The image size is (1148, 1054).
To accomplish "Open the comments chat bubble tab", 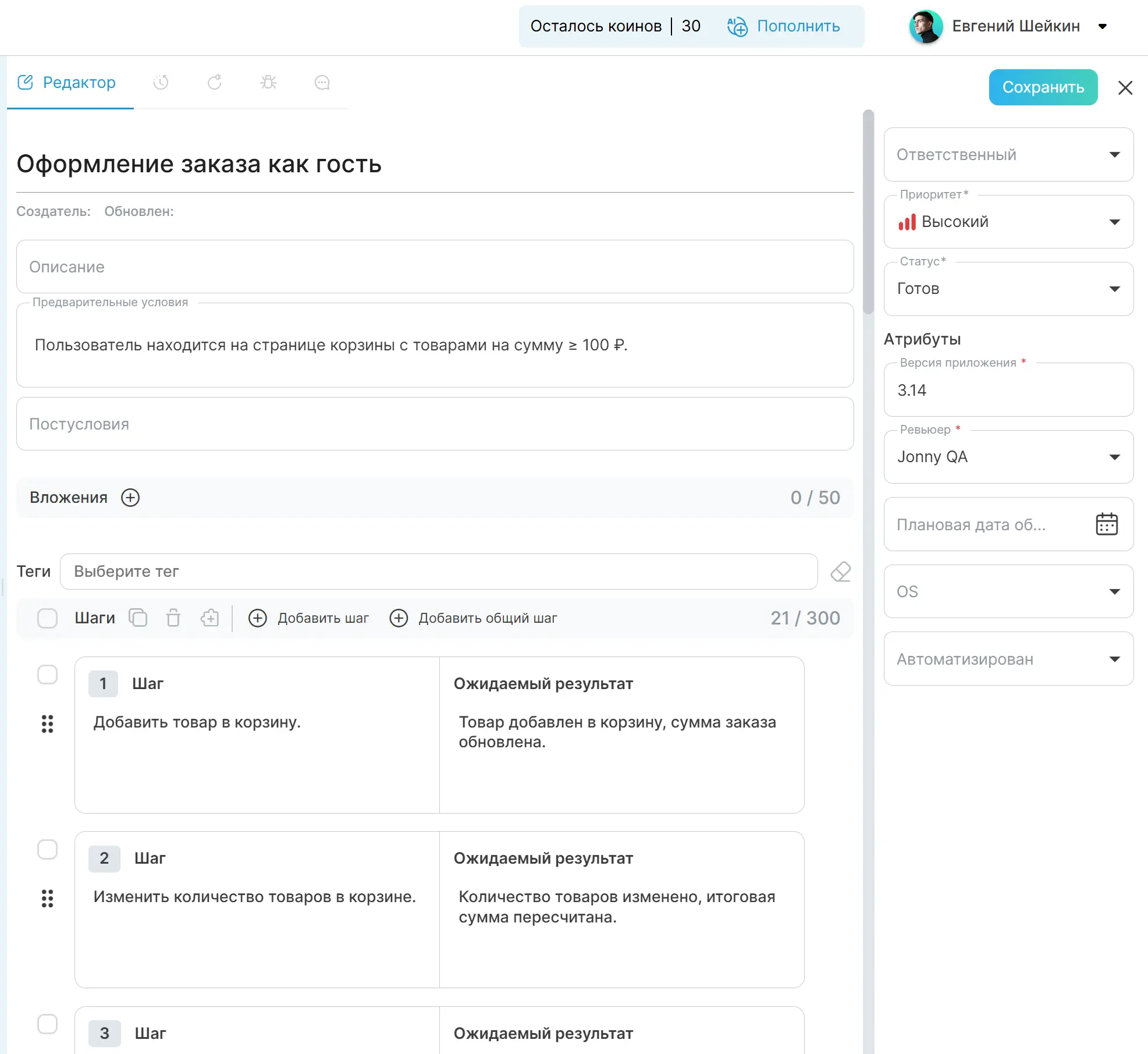I will click(322, 83).
